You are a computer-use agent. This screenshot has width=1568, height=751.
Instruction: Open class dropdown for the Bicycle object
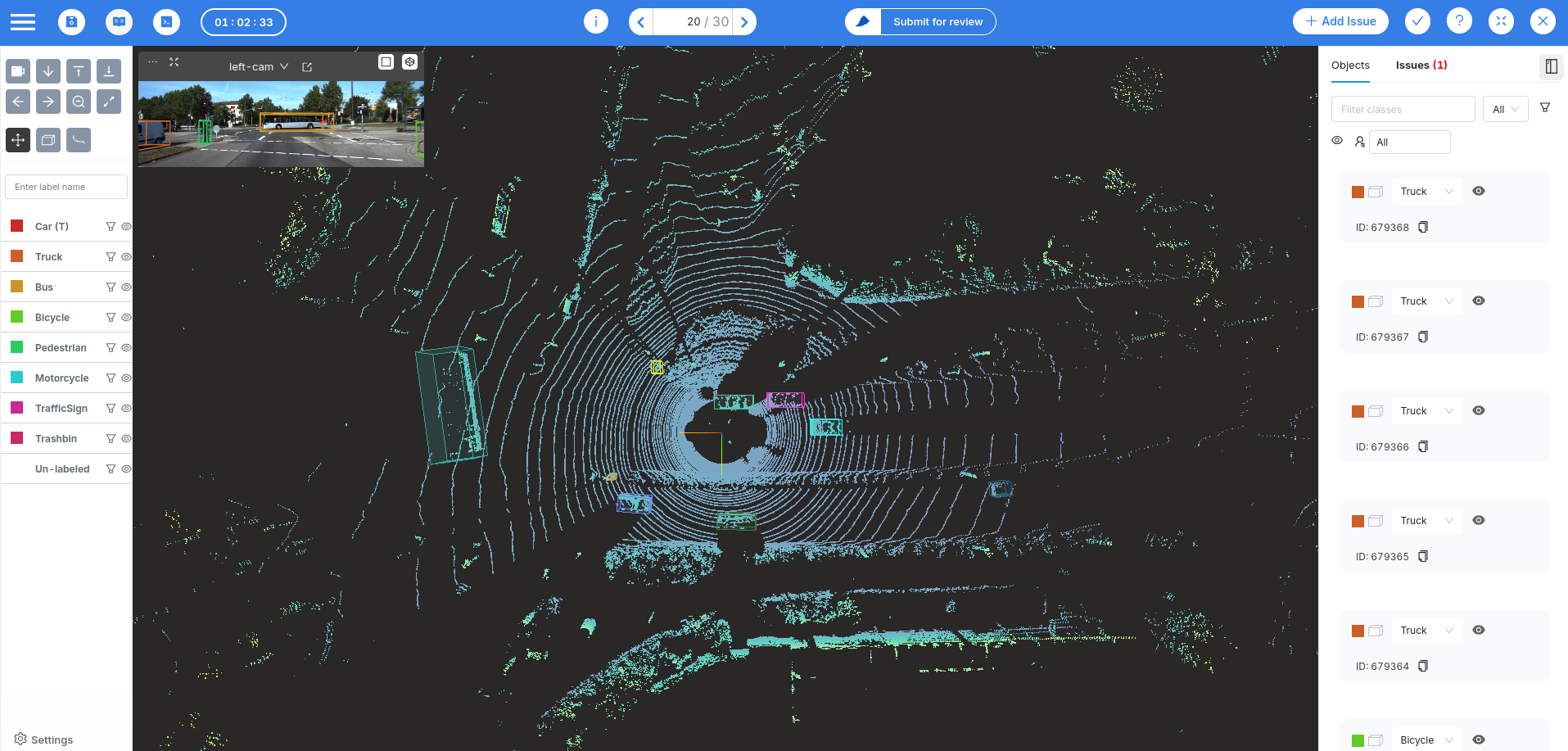click(1427, 740)
